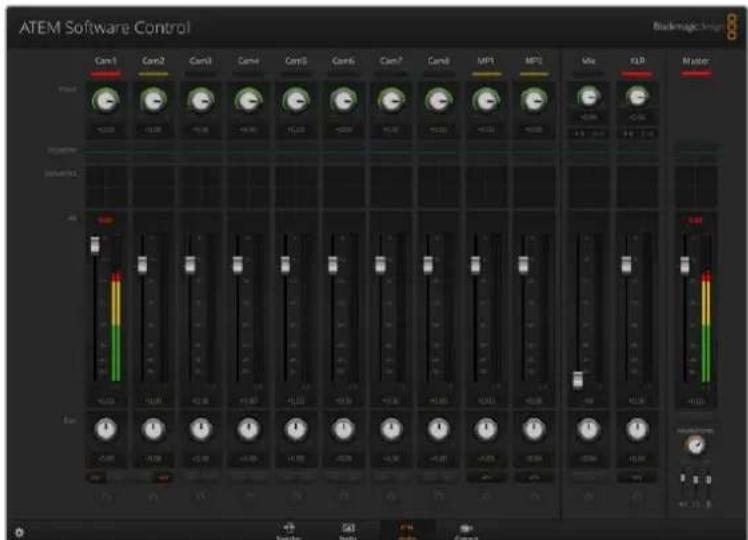
Task: Solo the Mic channel headphone icon
Action: [x=589, y=497]
